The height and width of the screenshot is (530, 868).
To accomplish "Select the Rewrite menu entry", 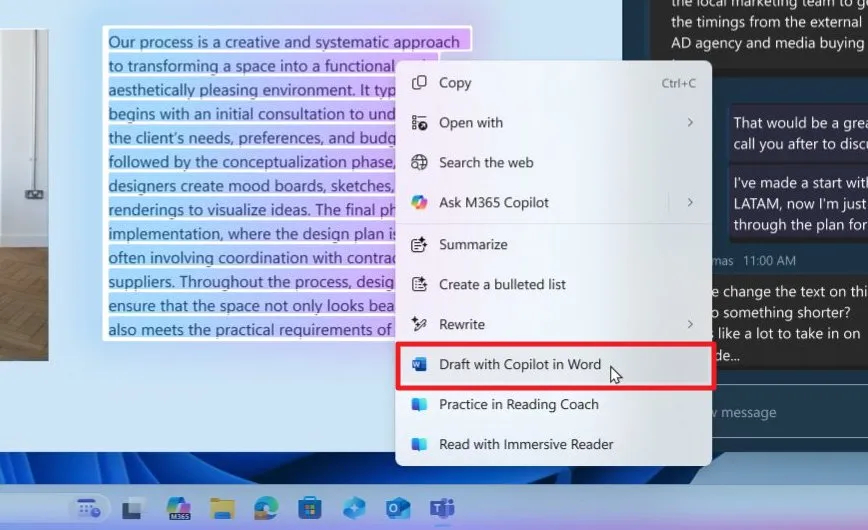I will click(554, 325).
